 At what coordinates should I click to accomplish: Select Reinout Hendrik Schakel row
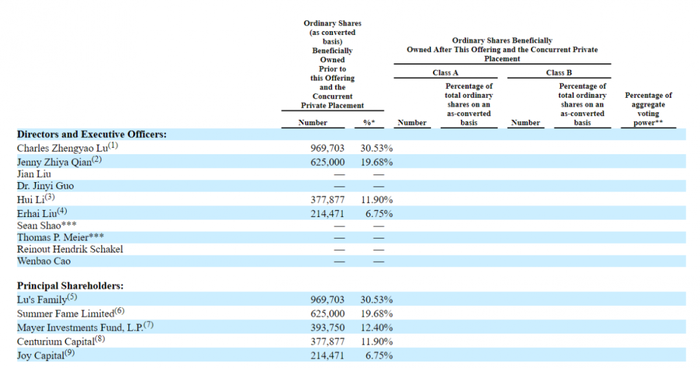[x=70, y=249]
